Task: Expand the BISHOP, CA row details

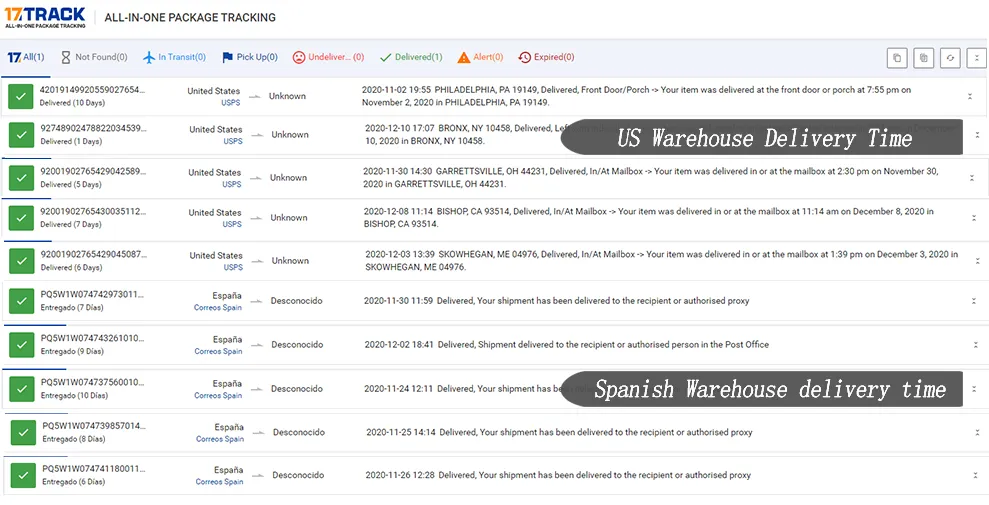Action: [x=974, y=218]
